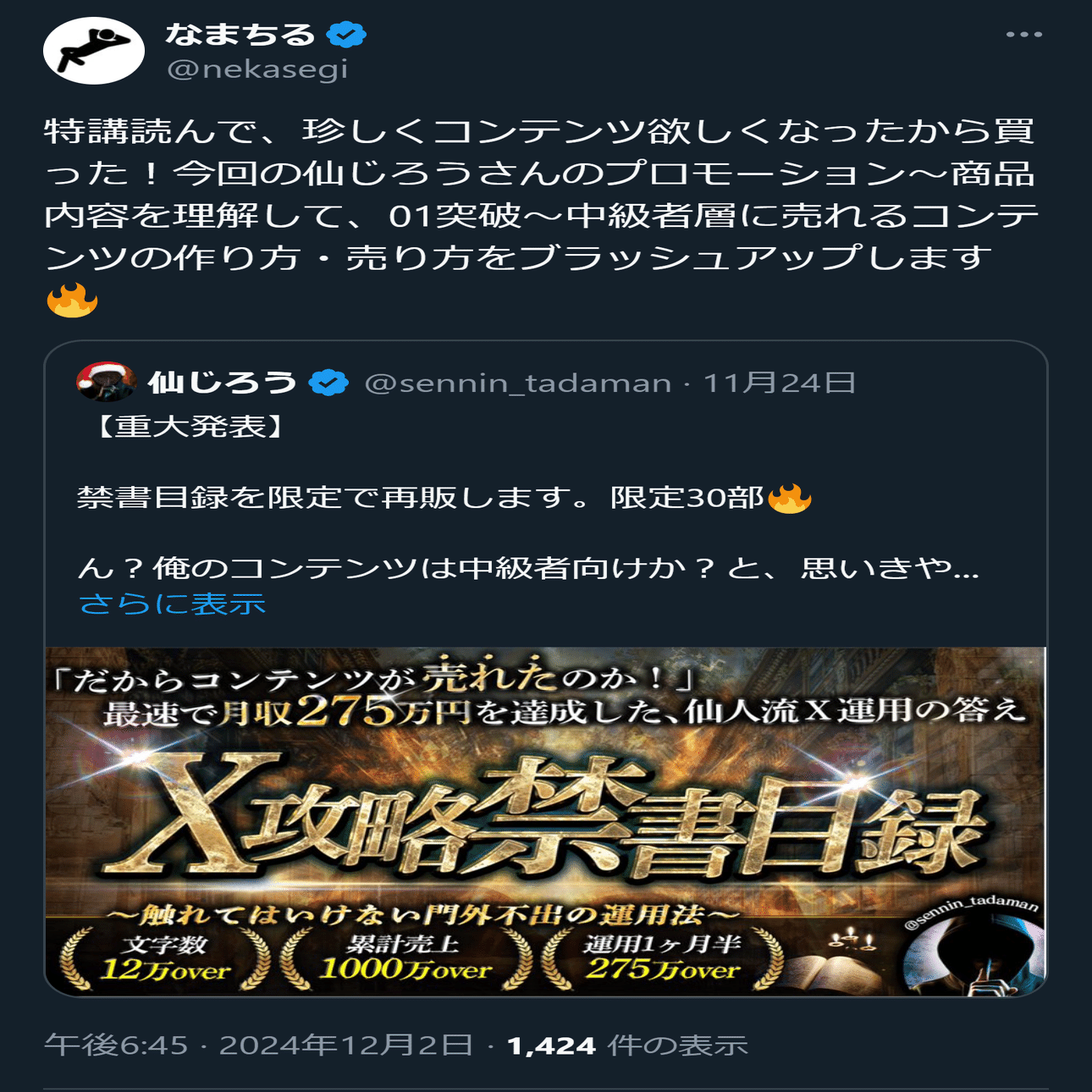Click the 1,424 件の表示 view count
This screenshot has width=1092, height=1092.
pos(627,1045)
